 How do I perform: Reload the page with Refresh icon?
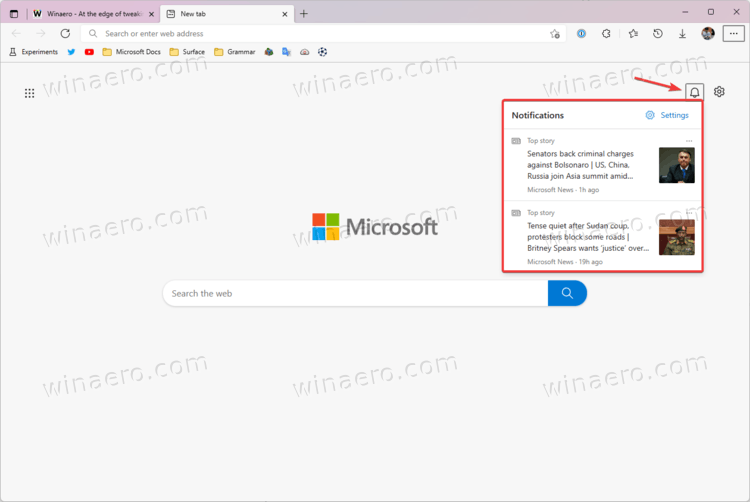pyautogui.click(x=65, y=33)
